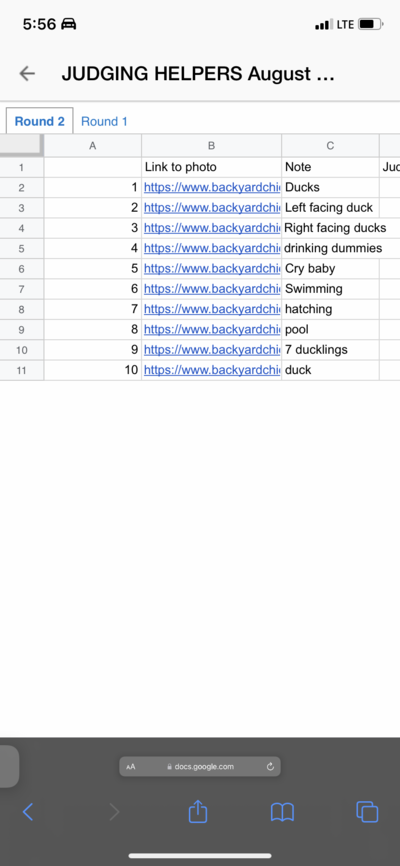Select column B header
400x866 pixels.
pos(212,146)
